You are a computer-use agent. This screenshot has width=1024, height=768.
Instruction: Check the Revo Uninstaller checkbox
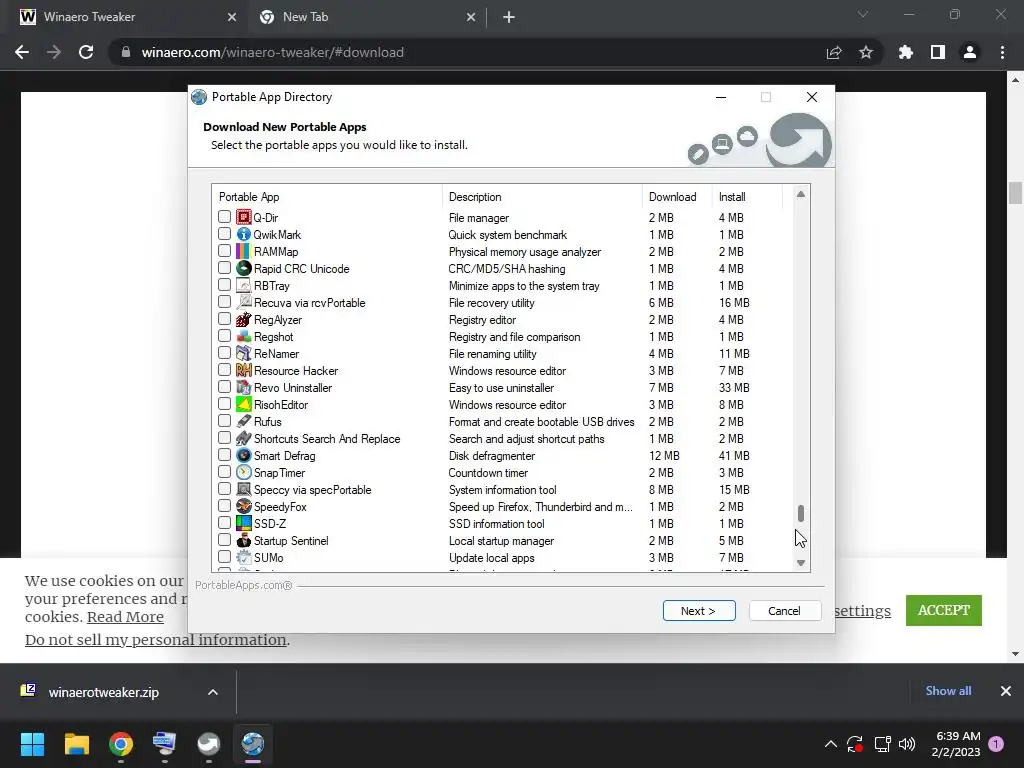click(225, 386)
